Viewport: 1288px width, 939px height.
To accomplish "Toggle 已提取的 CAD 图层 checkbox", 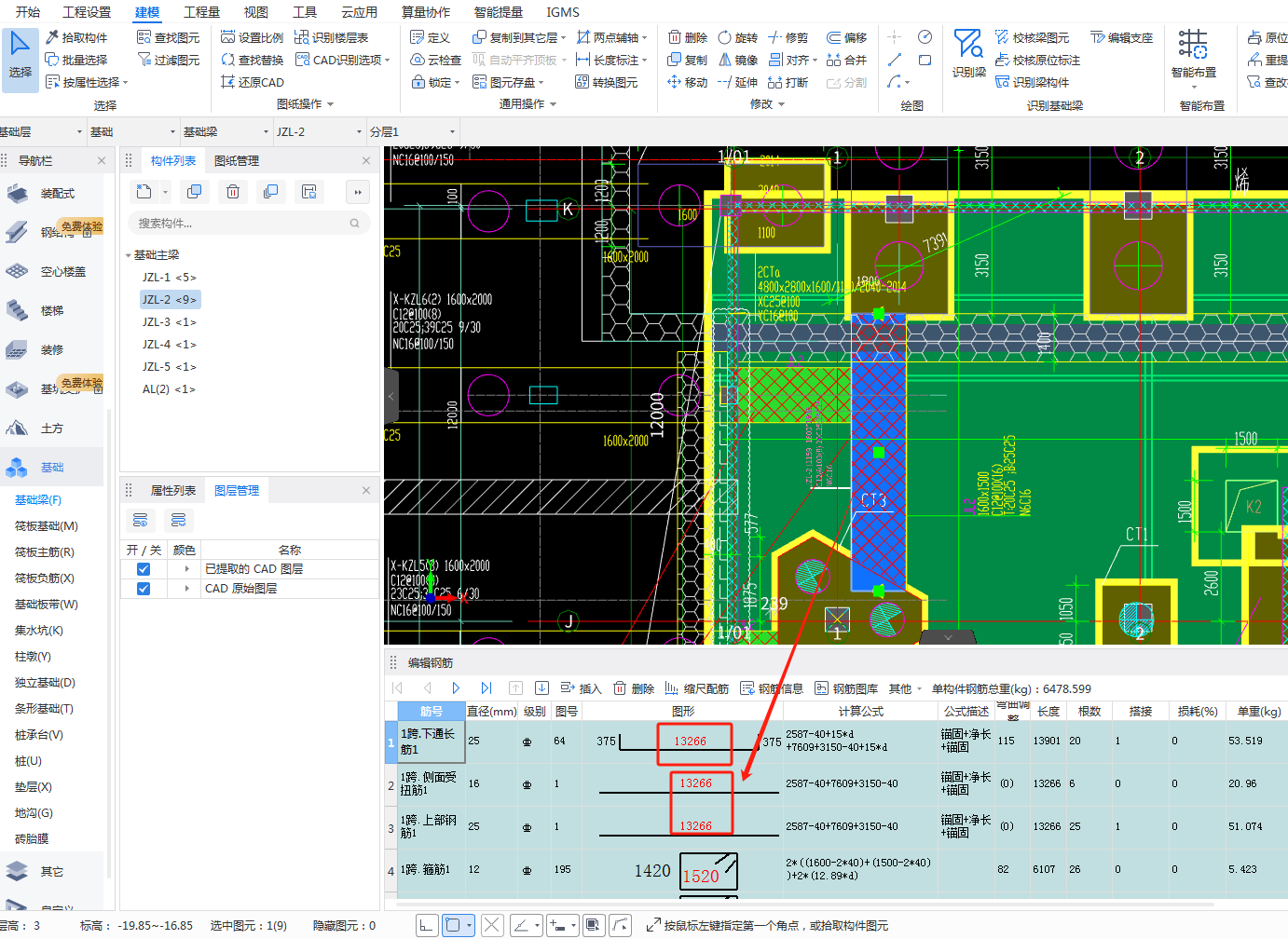I will coord(144,569).
